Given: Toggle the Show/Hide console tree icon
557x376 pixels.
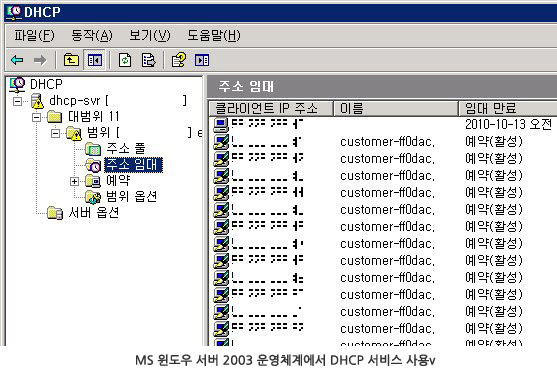Looking at the screenshot, I should (x=94, y=60).
